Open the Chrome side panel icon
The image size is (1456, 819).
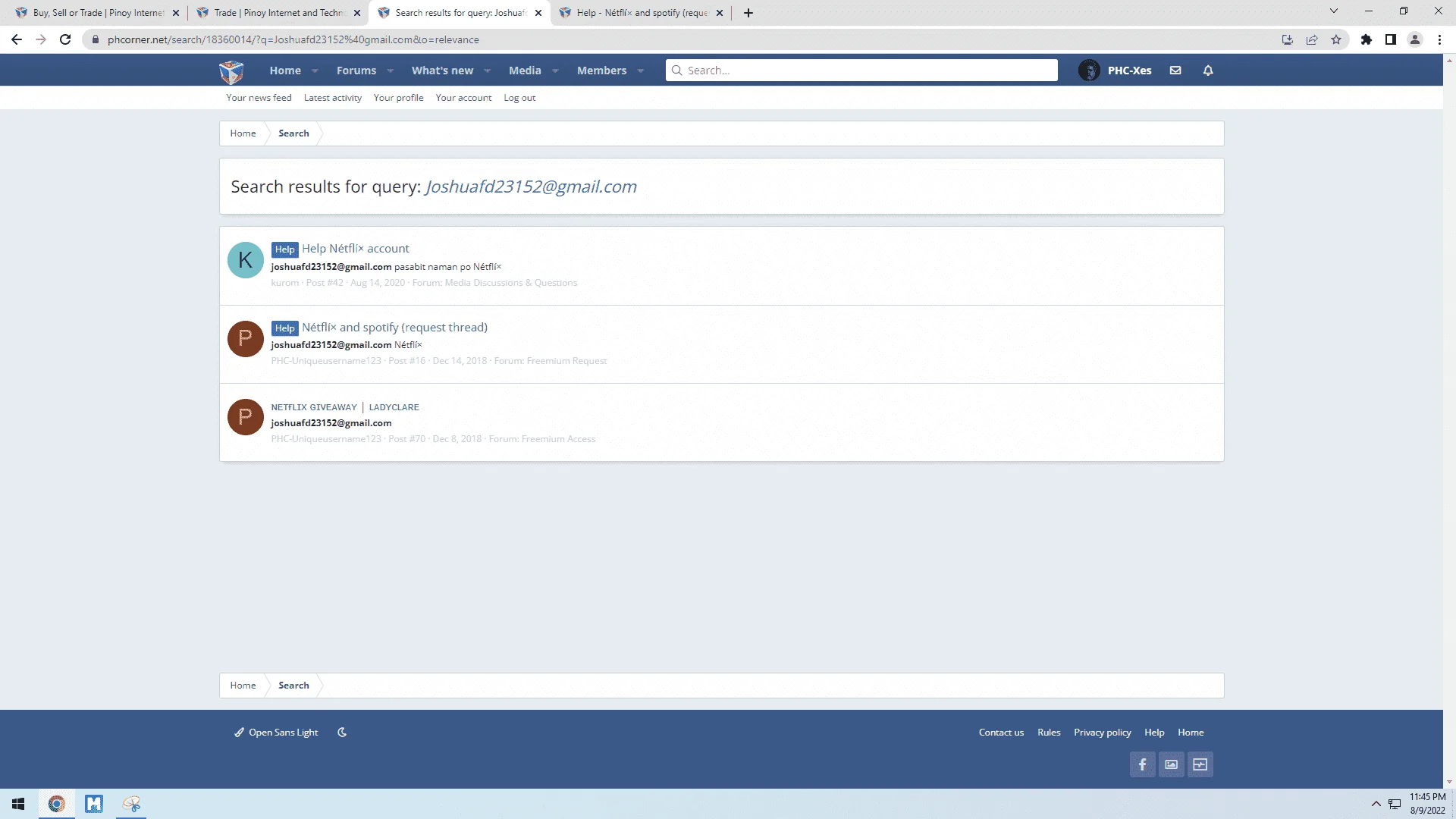[x=1391, y=39]
